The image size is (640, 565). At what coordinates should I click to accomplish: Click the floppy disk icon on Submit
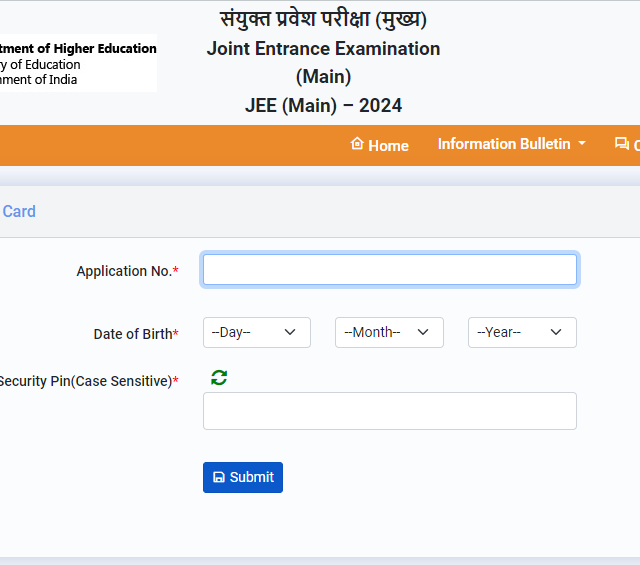point(219,478)
